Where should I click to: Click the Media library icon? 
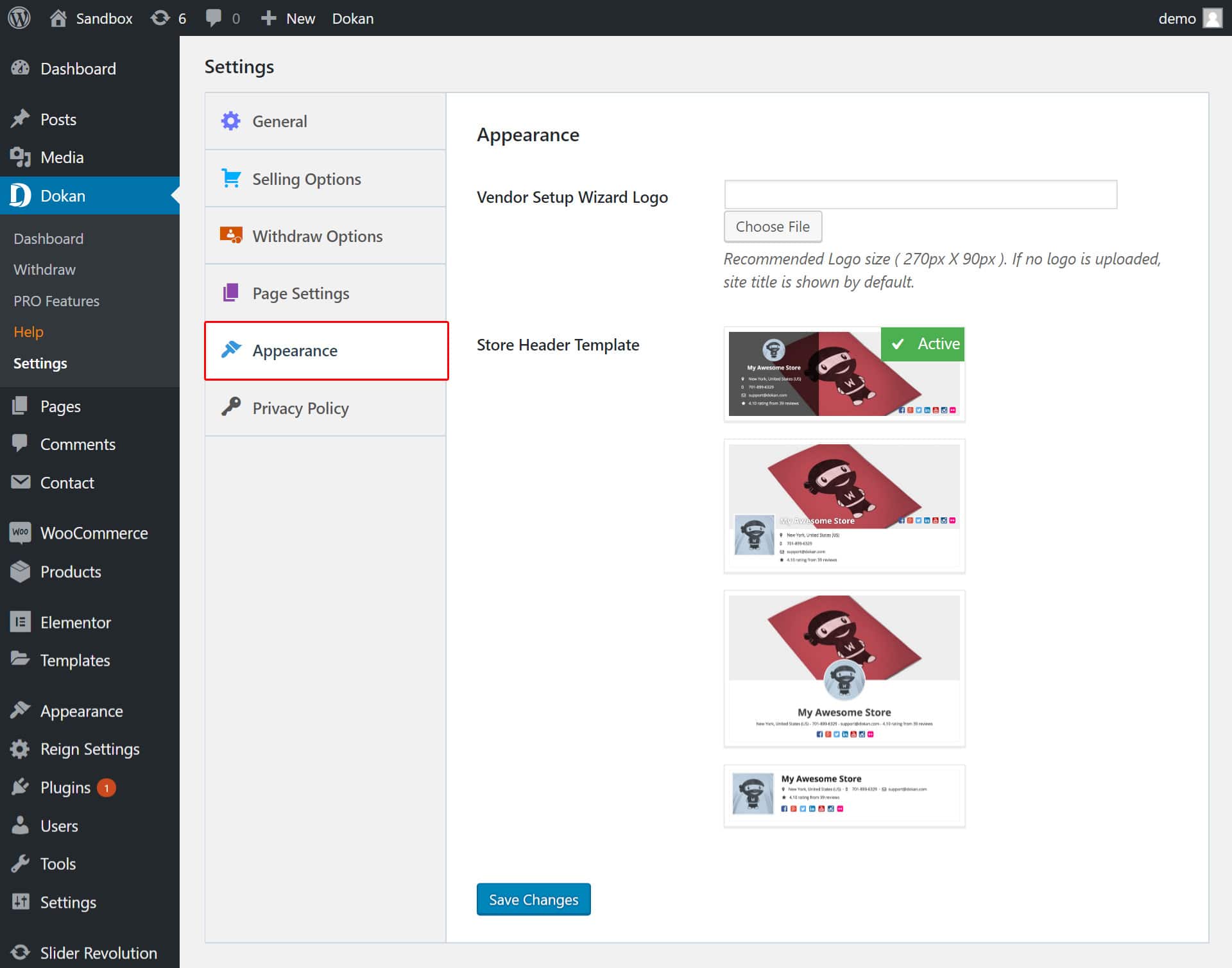[x=21, y=157]
